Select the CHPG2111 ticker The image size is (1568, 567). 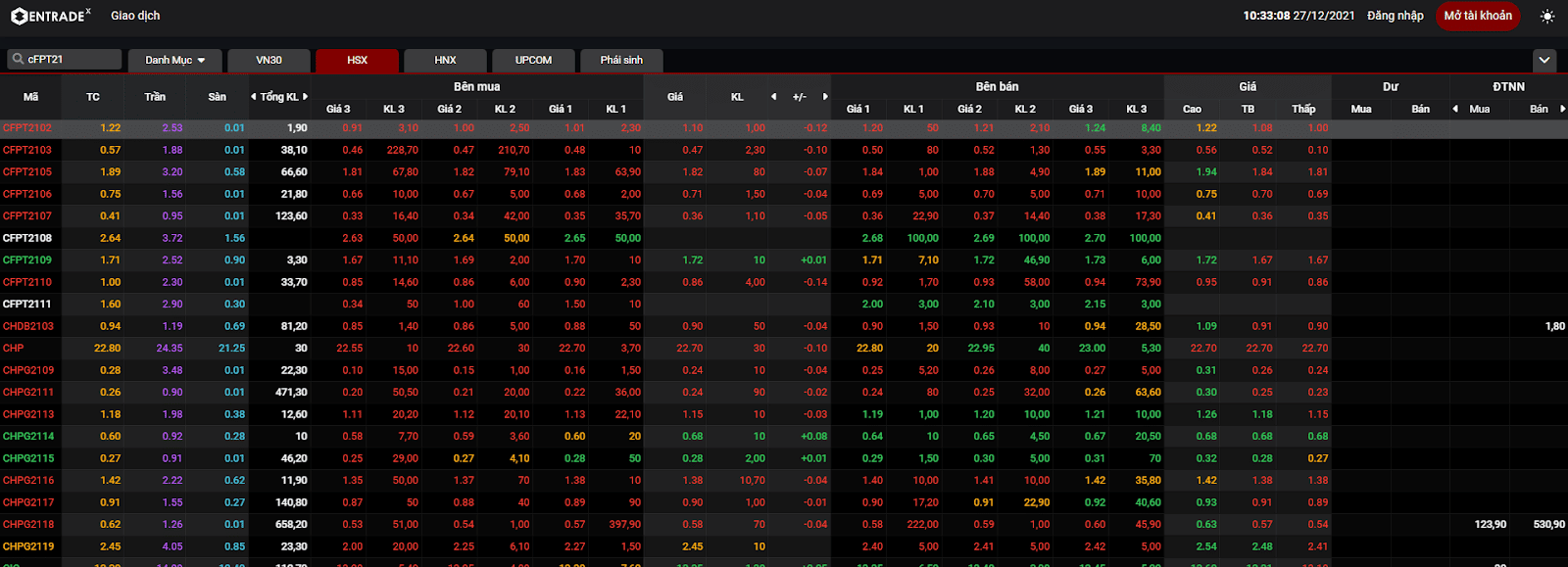coord(28,393)
